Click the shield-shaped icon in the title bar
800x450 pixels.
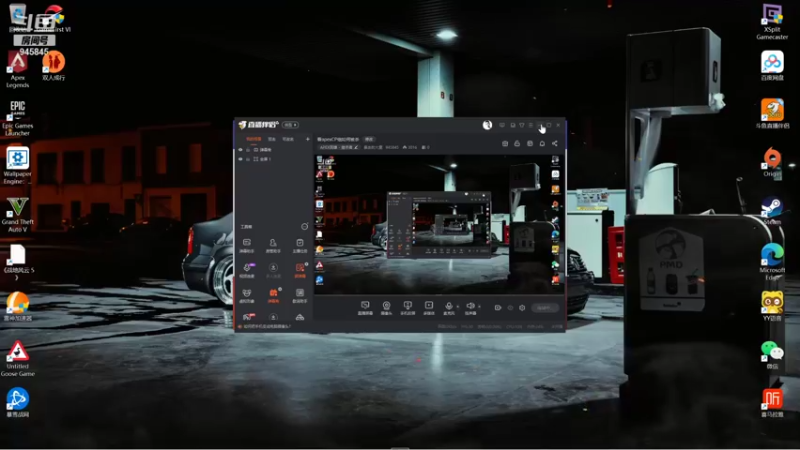pos(521,125)
